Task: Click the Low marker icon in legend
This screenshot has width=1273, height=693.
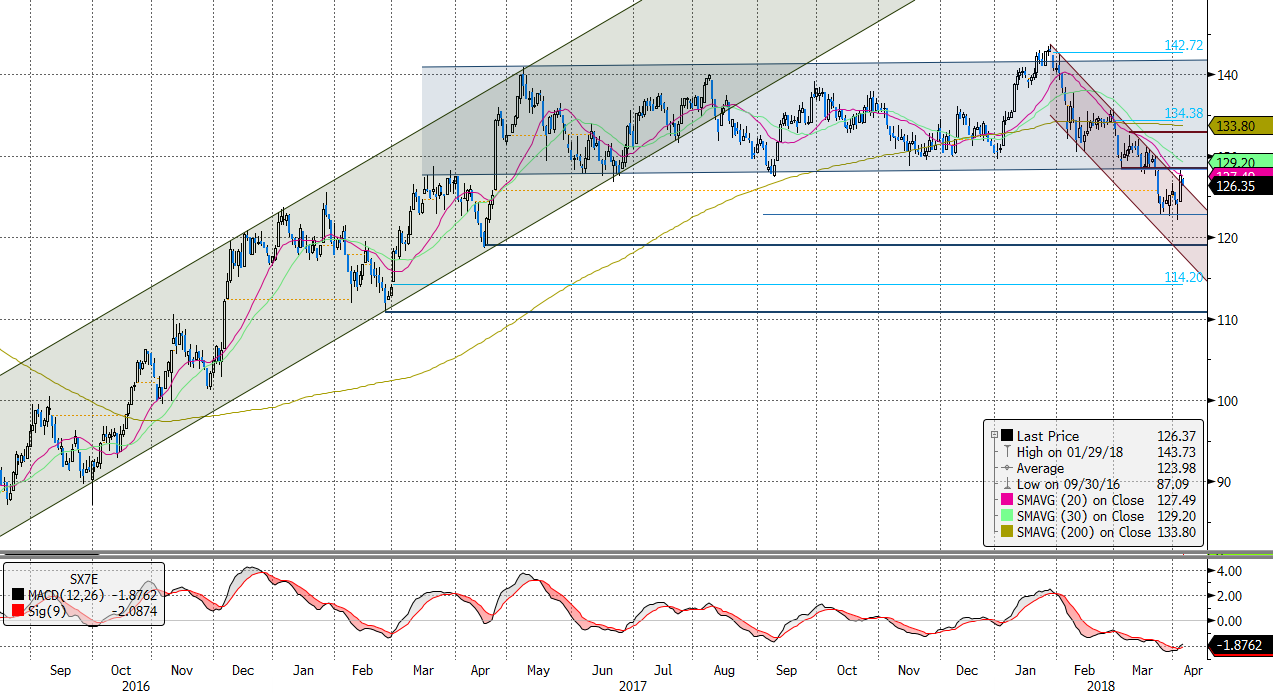Action: pyautogui.click(x=1006, y=484)
